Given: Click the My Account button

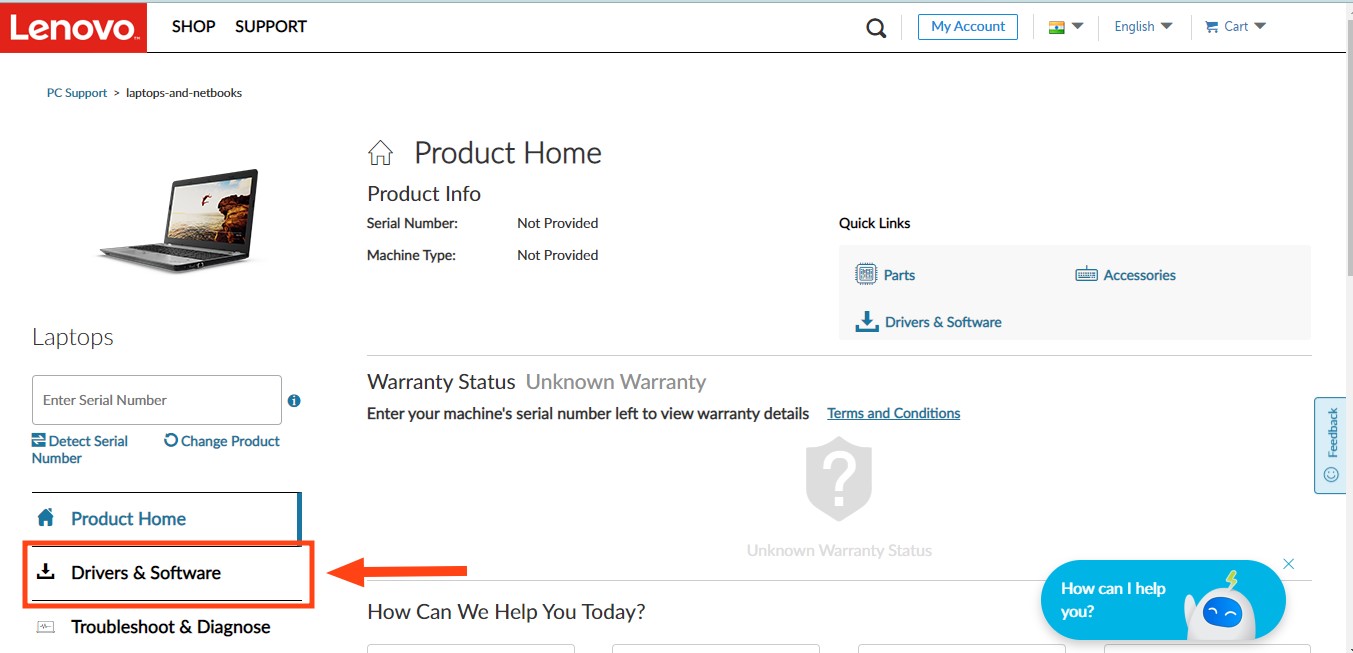Looking at the screenshot, I should (967, 27).
